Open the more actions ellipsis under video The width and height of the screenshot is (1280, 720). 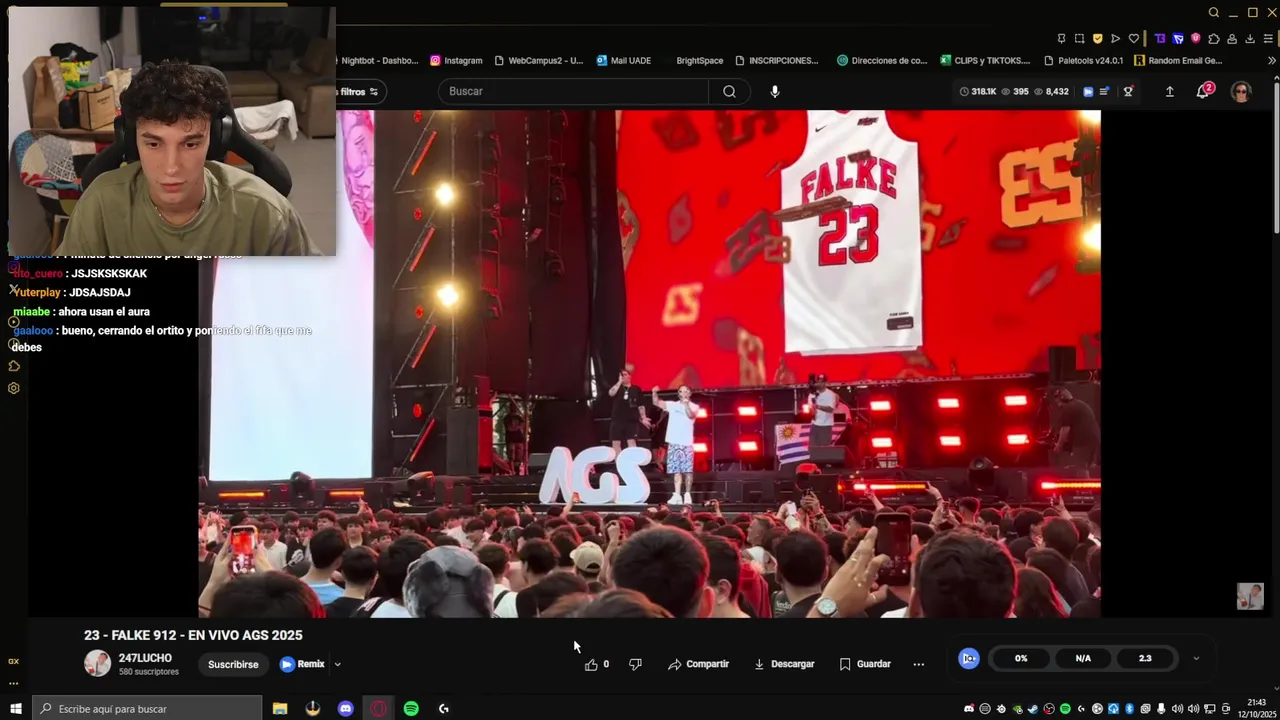tap(918, 664)
